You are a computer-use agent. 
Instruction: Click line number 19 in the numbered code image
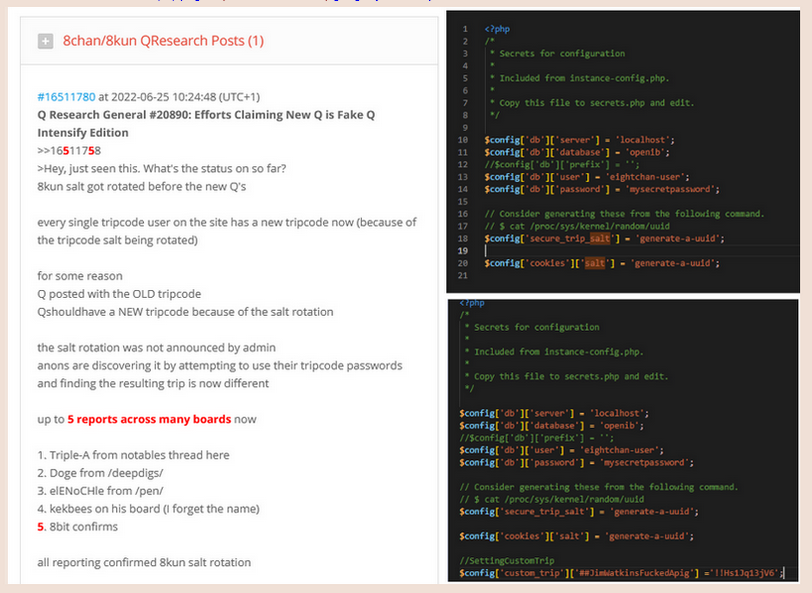coord(462,251)
